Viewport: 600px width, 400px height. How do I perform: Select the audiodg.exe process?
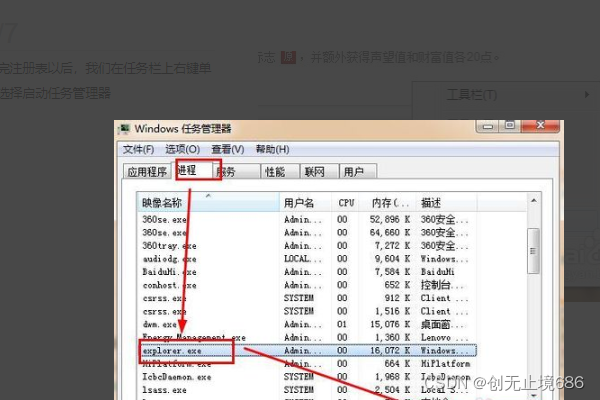(307, 259)
